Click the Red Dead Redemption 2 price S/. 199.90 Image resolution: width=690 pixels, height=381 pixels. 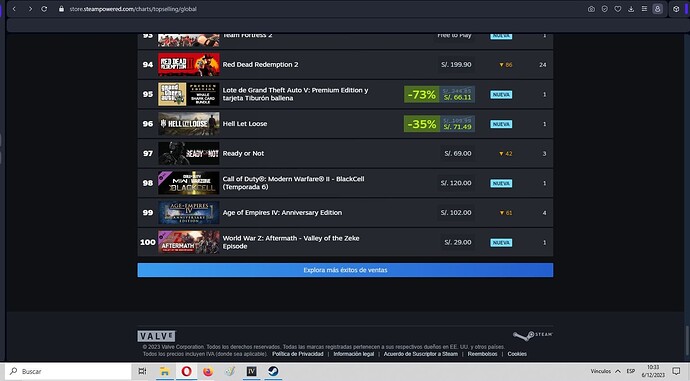456,65
